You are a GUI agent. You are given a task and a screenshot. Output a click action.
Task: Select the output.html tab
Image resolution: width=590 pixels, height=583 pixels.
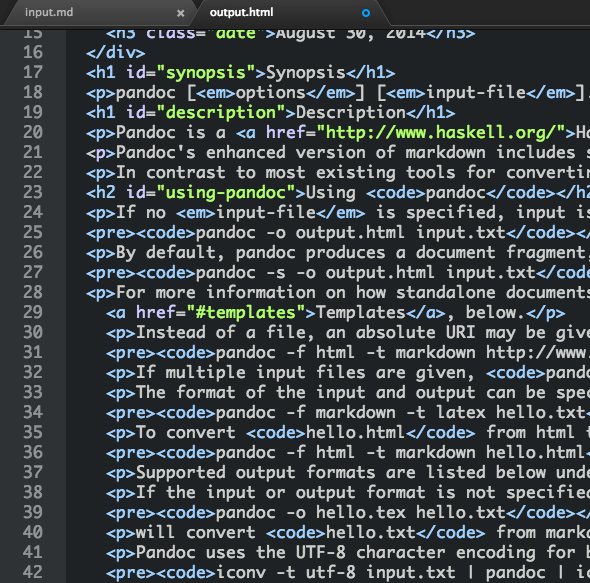pyautogui.click(x=241, y=12)
